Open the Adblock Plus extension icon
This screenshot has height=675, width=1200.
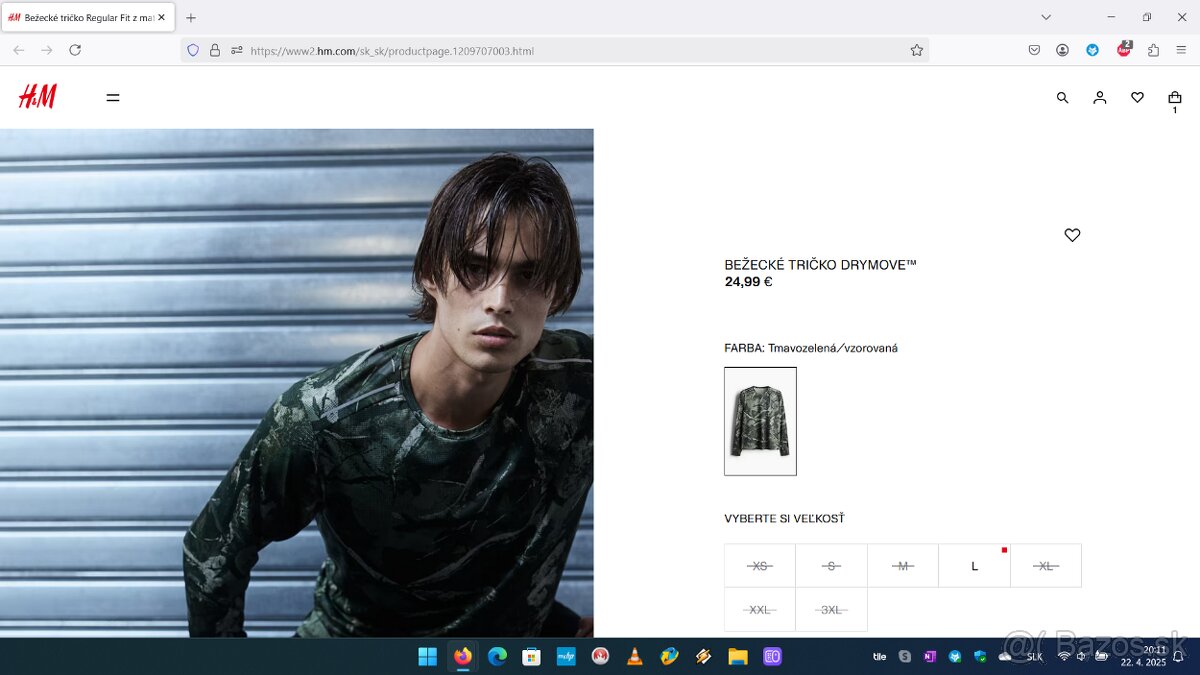click(x=1124, y=50)
